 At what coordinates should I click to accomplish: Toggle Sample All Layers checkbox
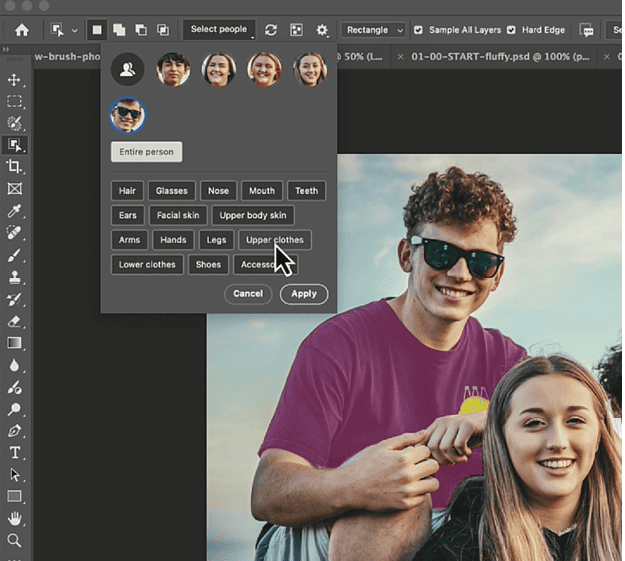pos(418,30)
